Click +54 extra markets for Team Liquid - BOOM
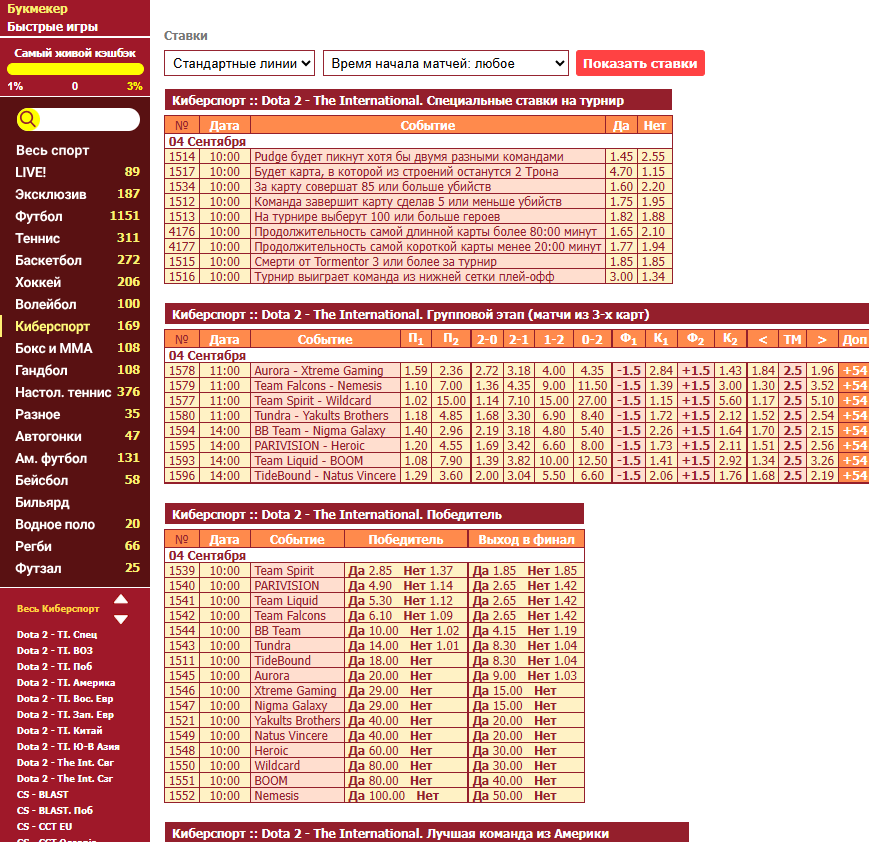 (854, 461)
